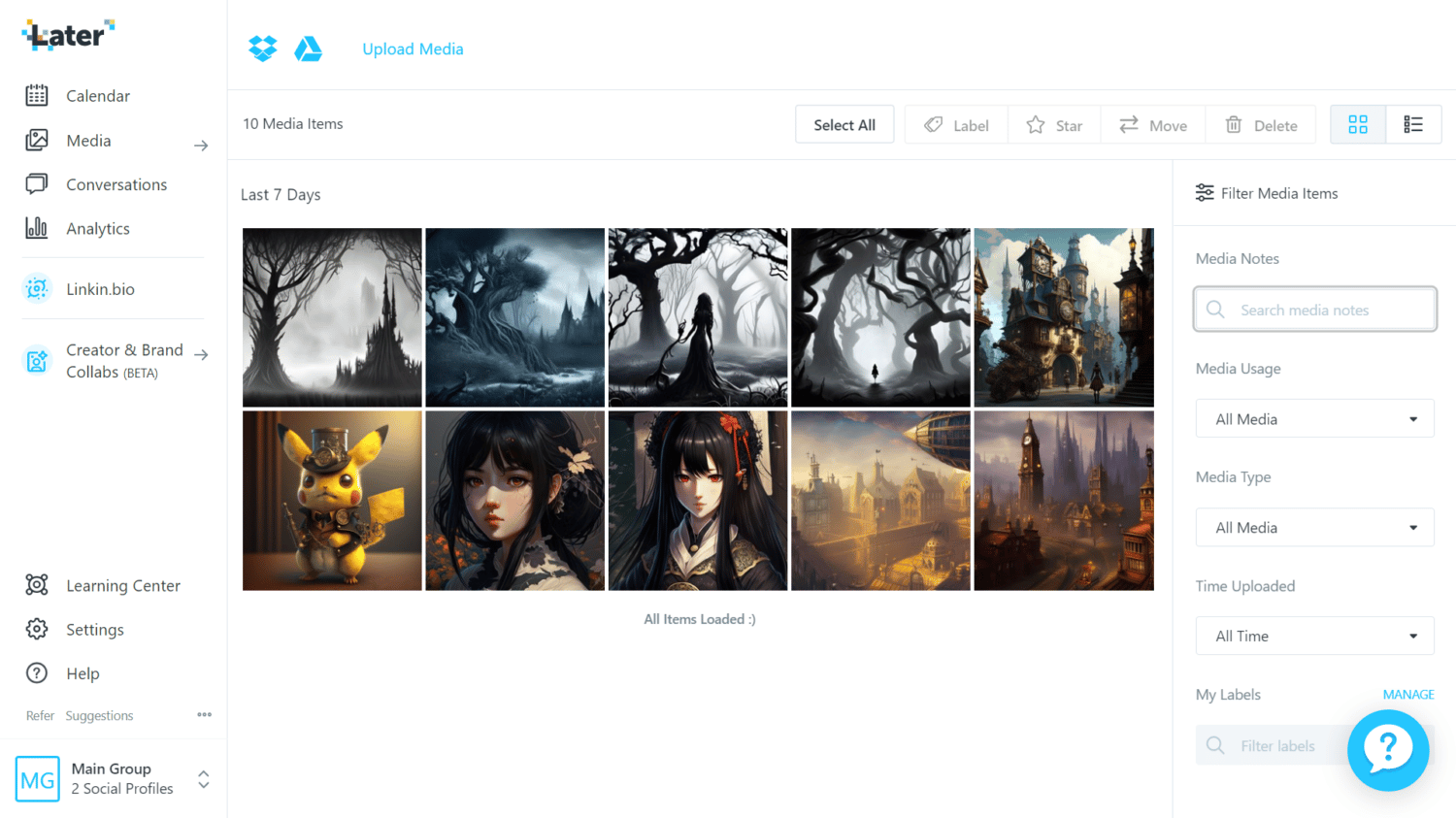
Task: Open the Time Uploaded dropdown
Action: (1314, 637)
